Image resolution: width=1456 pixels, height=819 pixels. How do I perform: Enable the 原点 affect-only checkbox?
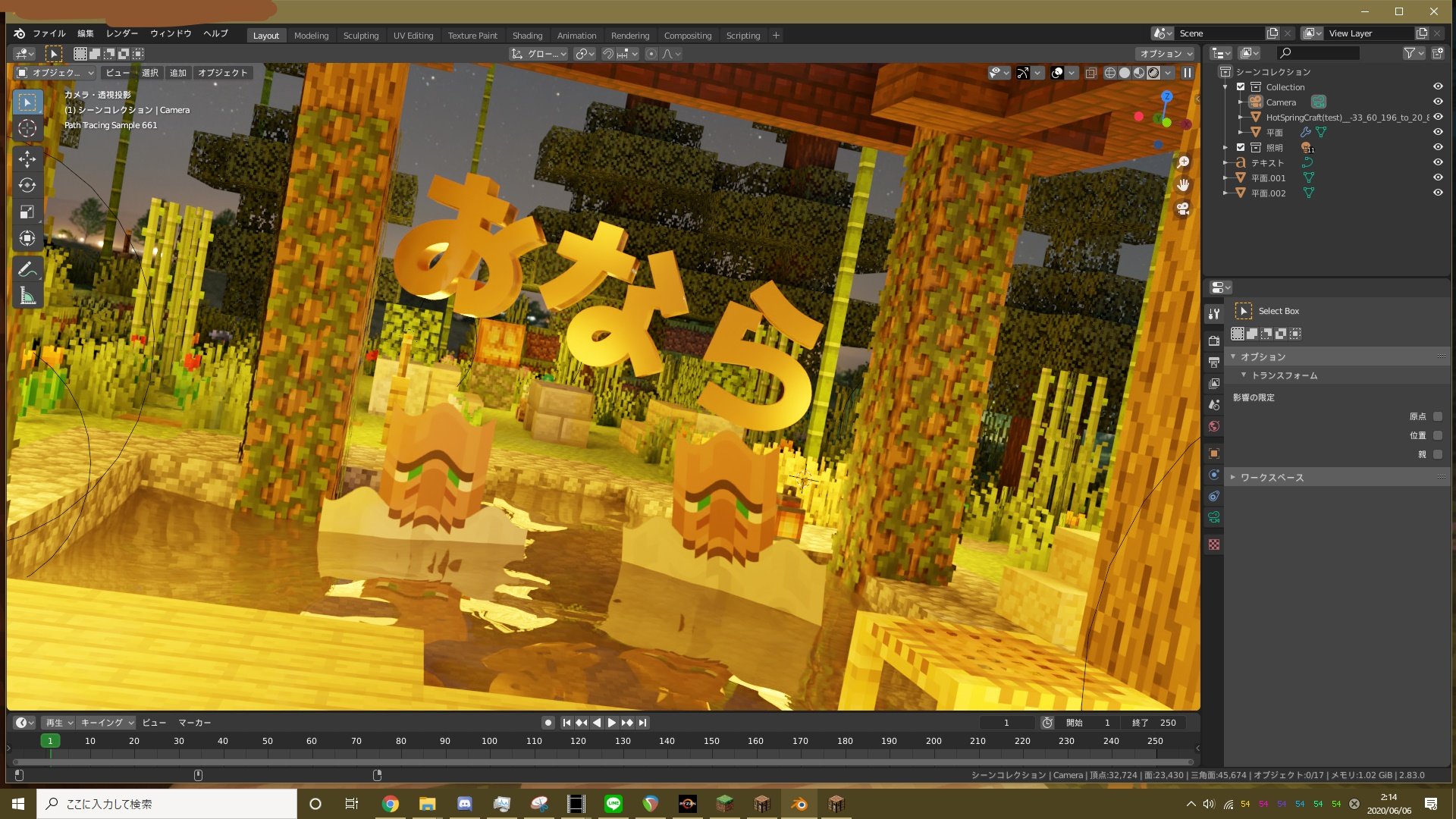pyautogui.click(x=1438, y=416)
